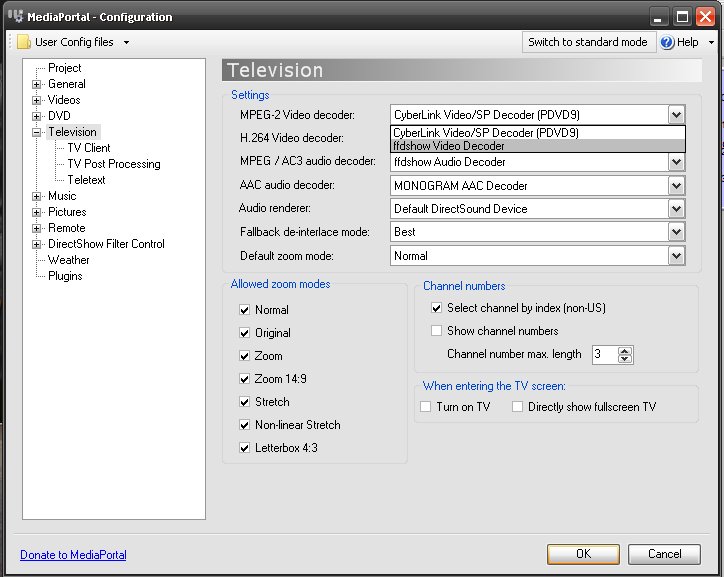Image resolution: width=724 pixels, height=577 pixels.
Task: Open MPEG / AC3 audio decoder dropdown
Action: 676,162
